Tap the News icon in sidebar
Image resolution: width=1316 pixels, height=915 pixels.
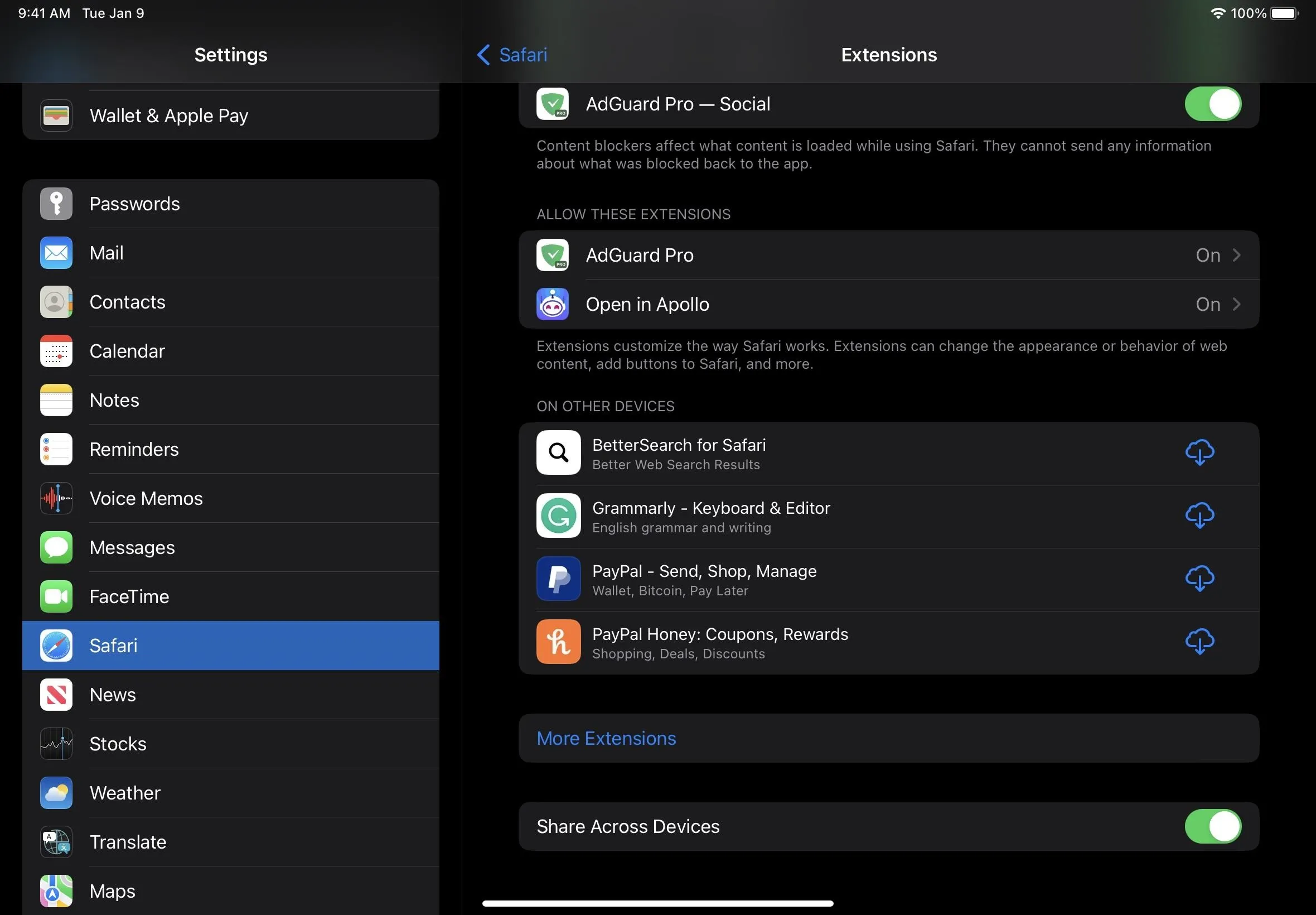[56, 695]
